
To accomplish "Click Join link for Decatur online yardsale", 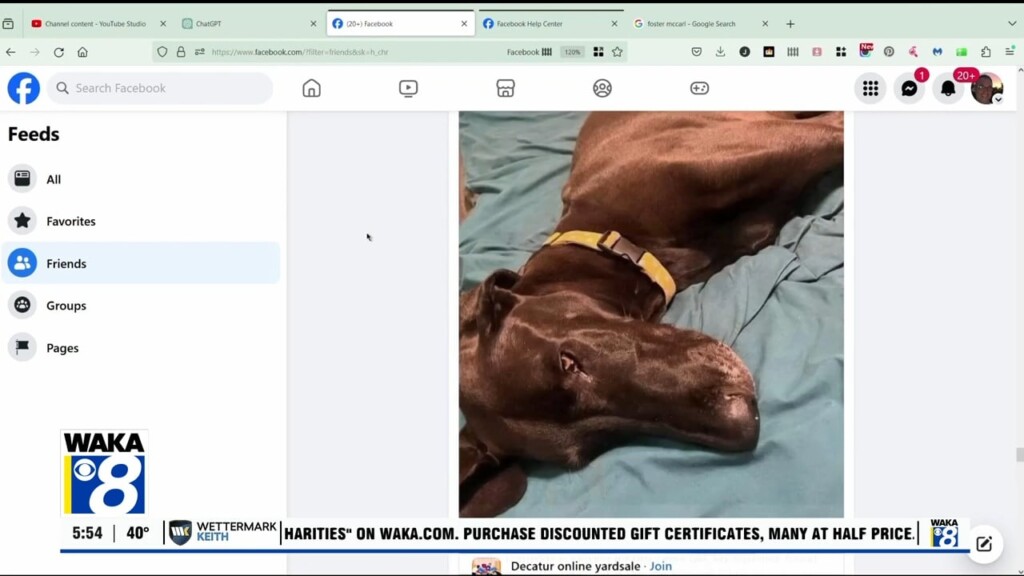I will pos(660,566).
